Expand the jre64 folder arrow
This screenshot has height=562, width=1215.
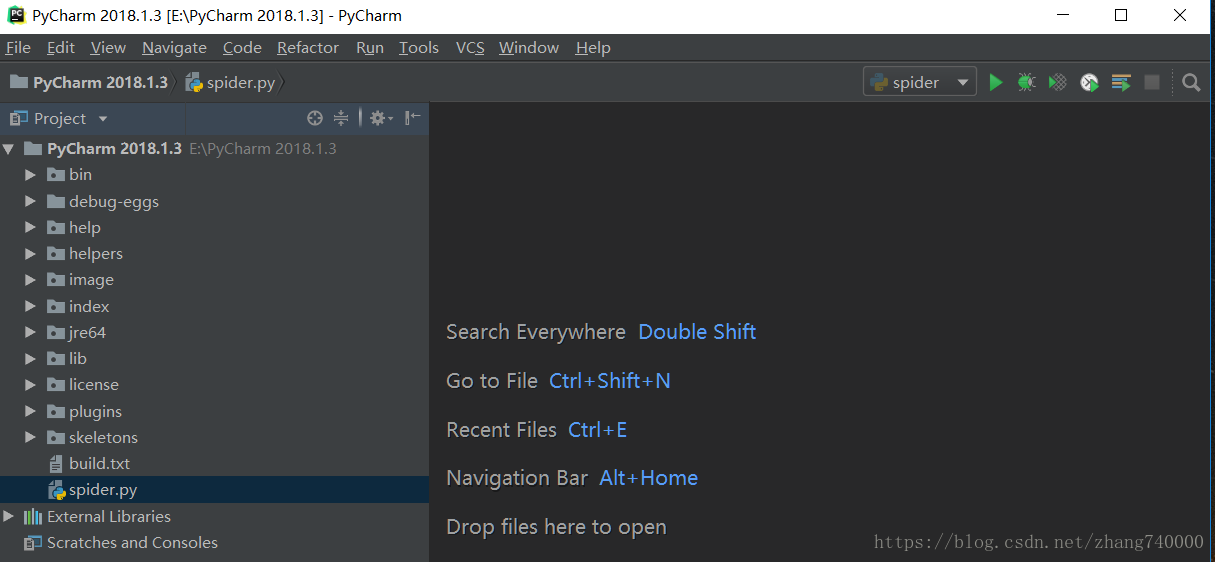[x=31, y=333]
